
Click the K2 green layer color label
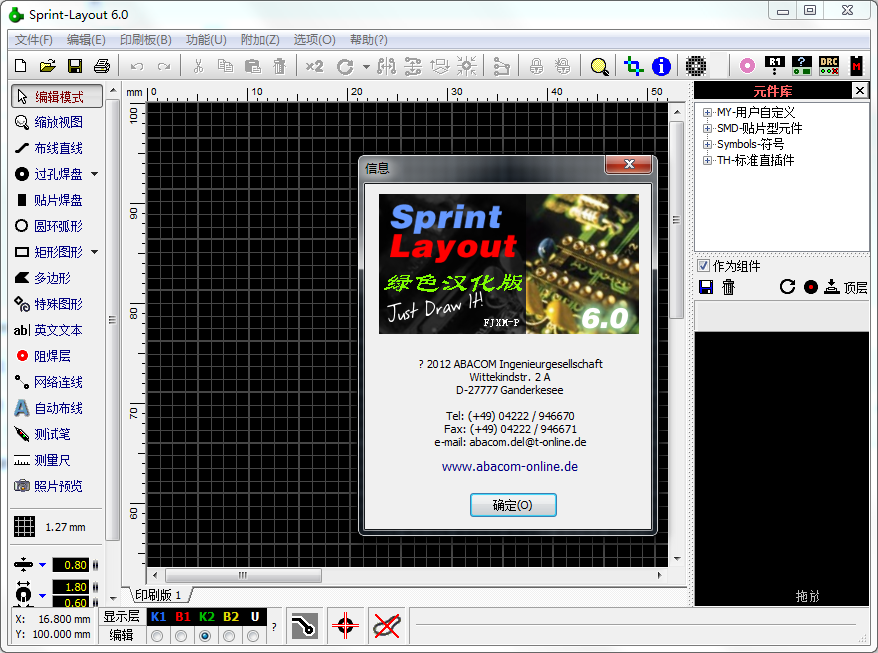[x=206, y=617]
